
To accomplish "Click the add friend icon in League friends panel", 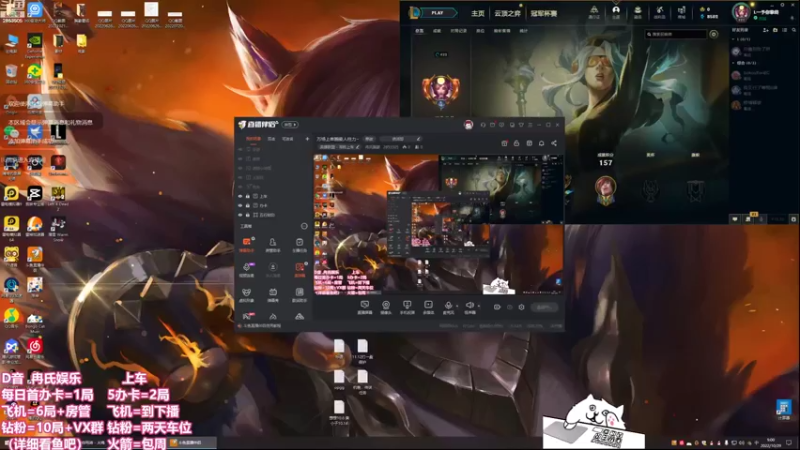I will pyautogui.click(x=766, y=30).
